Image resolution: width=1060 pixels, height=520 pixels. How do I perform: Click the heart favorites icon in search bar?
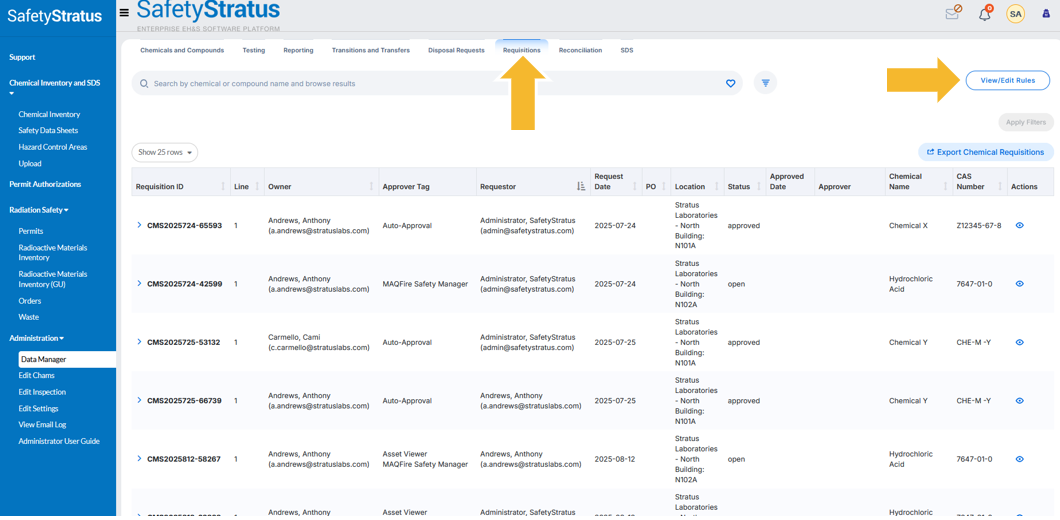[730, 83]
